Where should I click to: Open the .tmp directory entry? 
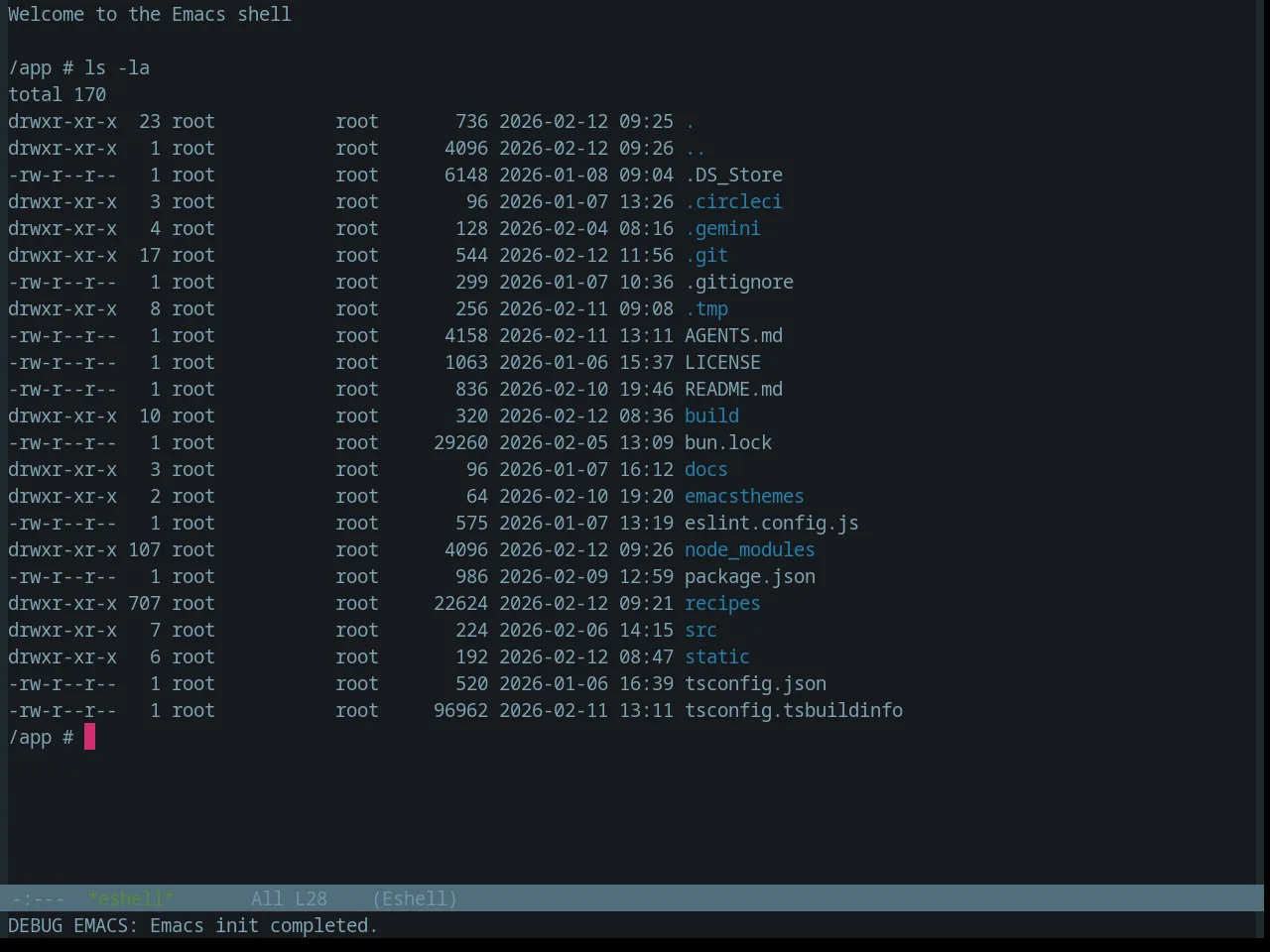coord(706,308)
